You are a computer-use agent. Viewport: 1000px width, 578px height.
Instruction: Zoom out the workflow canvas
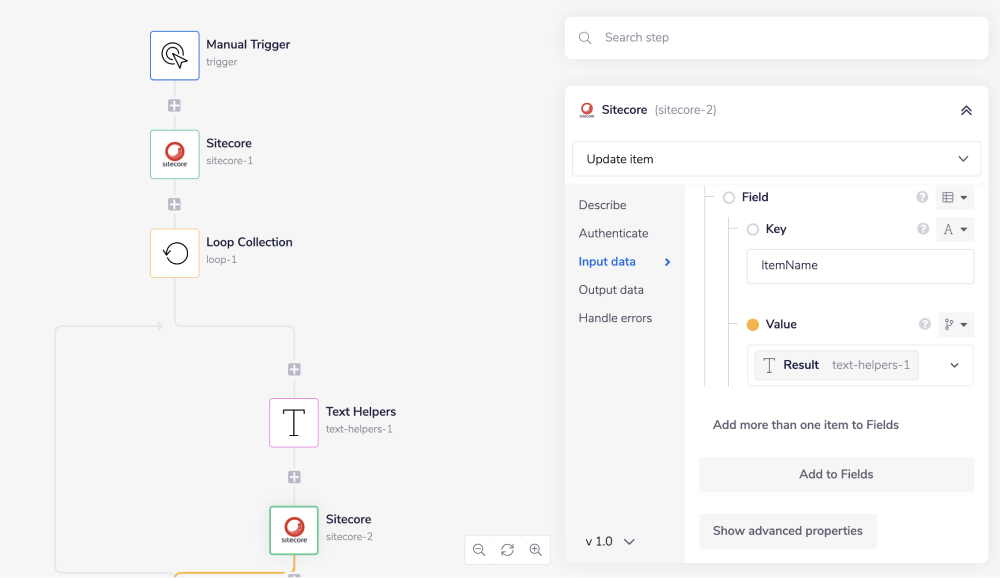[479, 550]
